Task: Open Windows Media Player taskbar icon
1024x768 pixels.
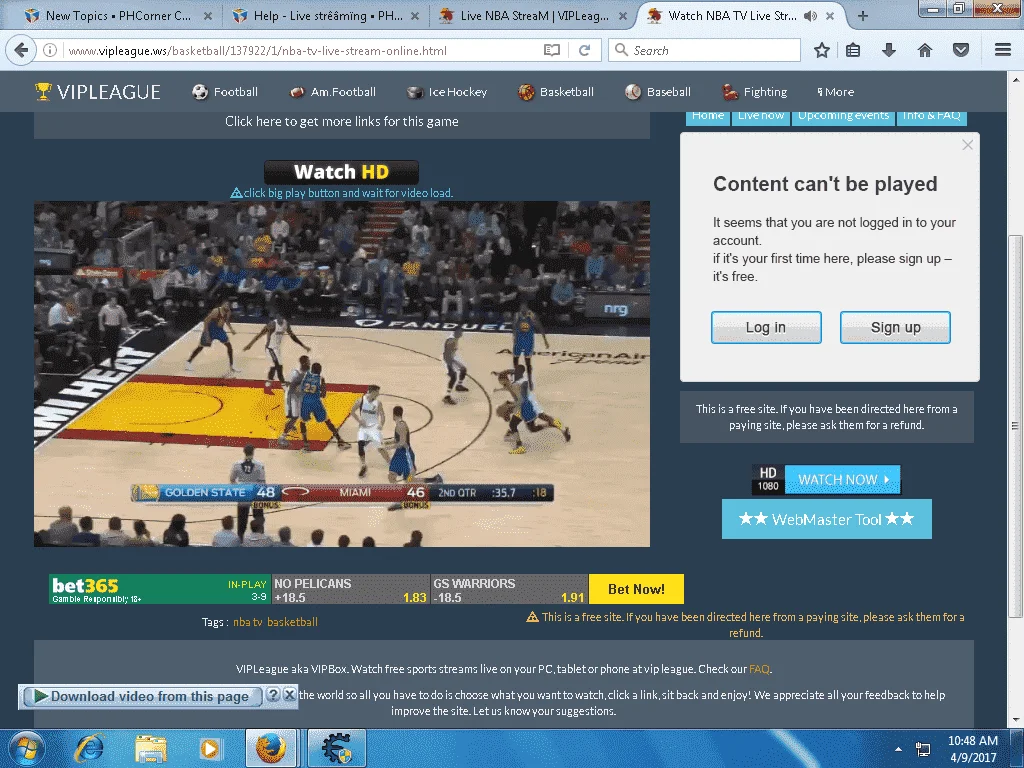Action: (x=210, y=748)
